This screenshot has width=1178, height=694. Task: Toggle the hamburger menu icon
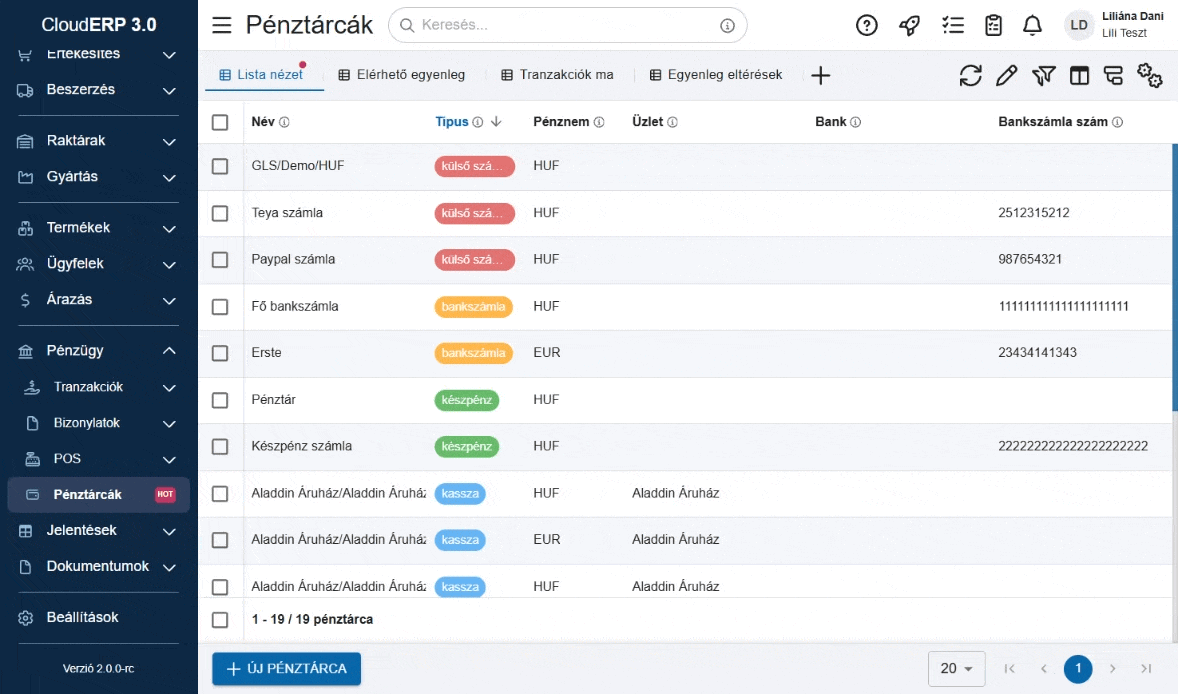222,26
